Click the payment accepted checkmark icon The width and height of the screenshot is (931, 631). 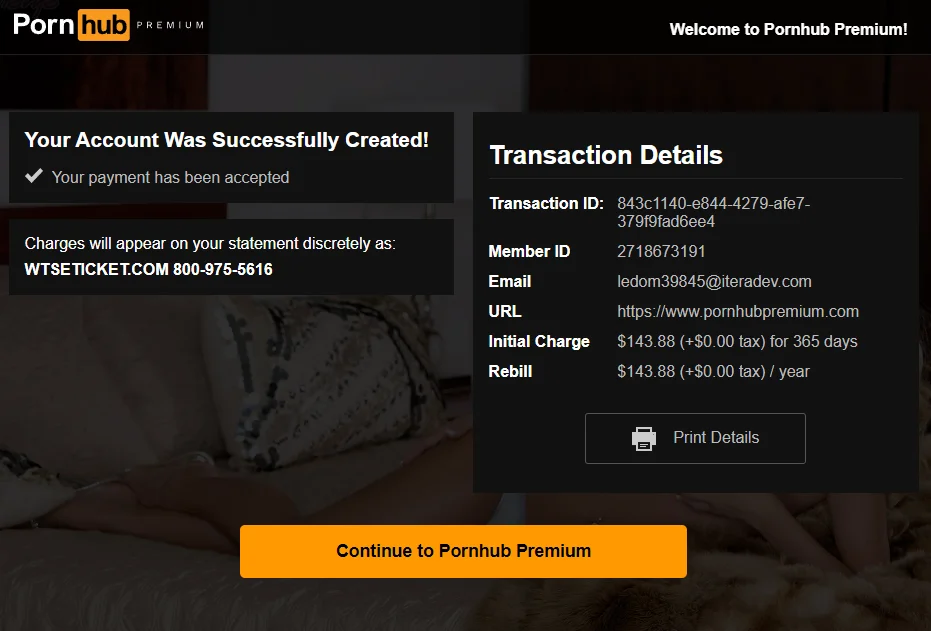tap(34, 176)
